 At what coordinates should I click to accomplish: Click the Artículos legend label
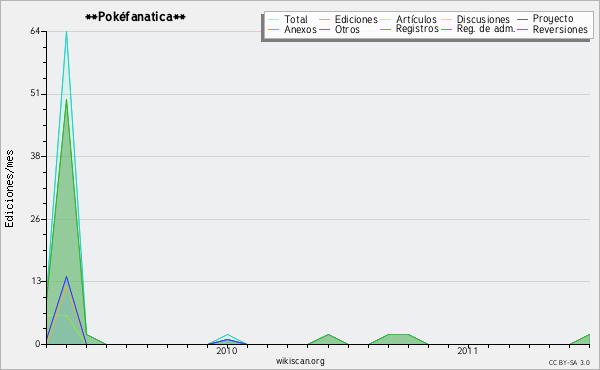pyautogui.click(x=416, y=19)
